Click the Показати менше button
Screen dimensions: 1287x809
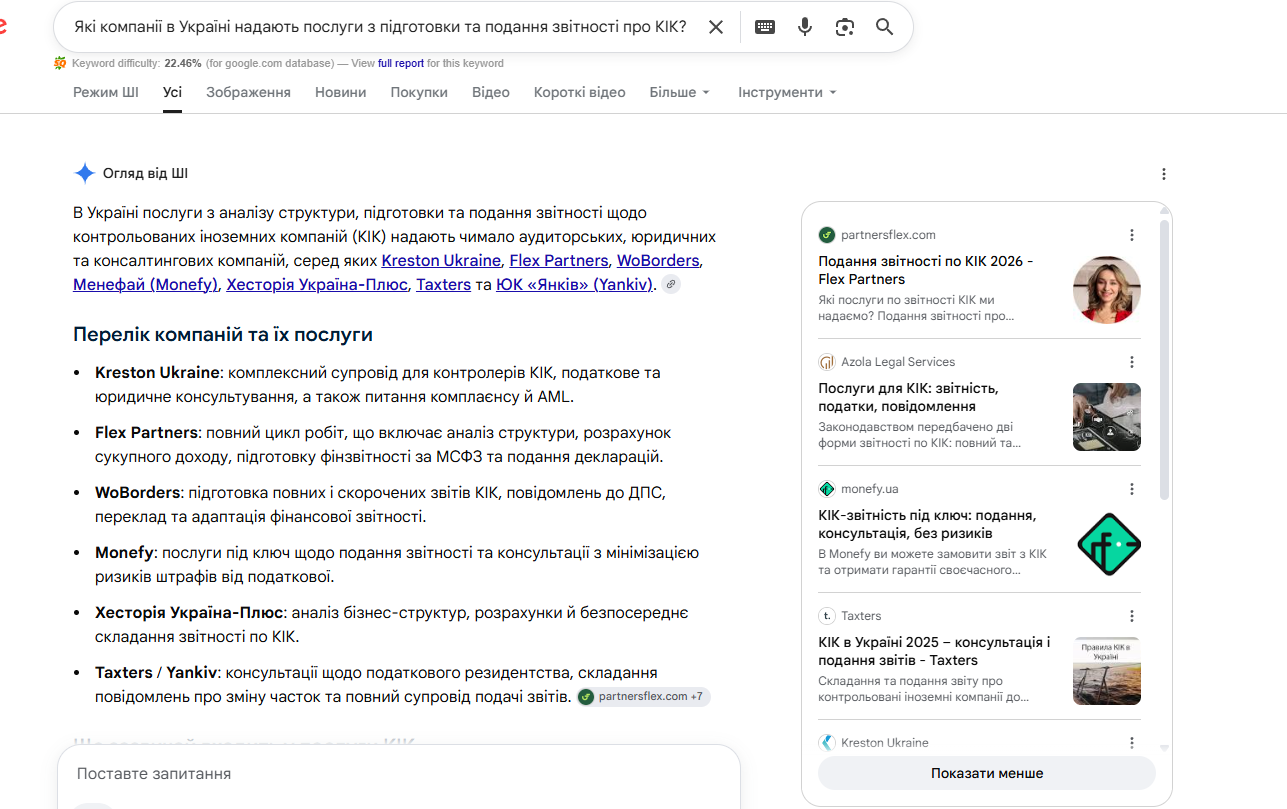tap(987, 773)
